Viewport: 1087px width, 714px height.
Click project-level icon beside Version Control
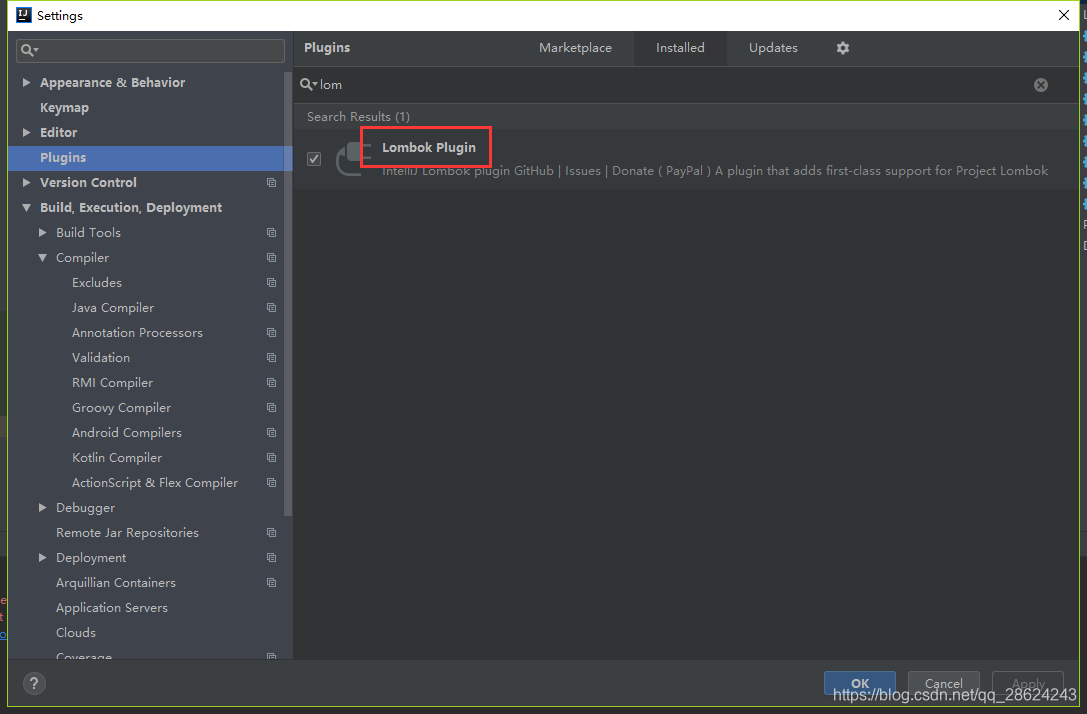click(x=271, y=182)
